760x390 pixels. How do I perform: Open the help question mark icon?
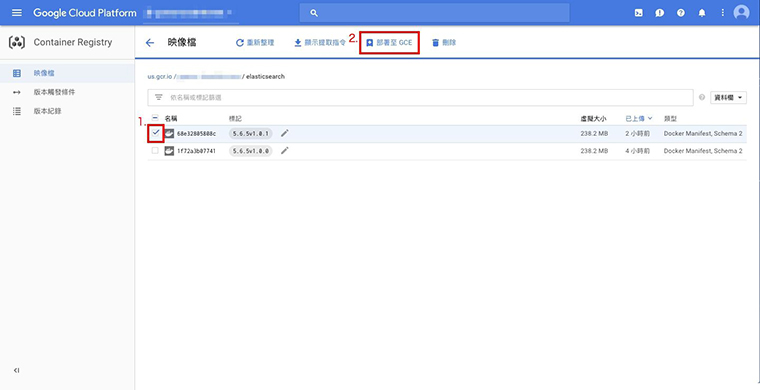681,13
